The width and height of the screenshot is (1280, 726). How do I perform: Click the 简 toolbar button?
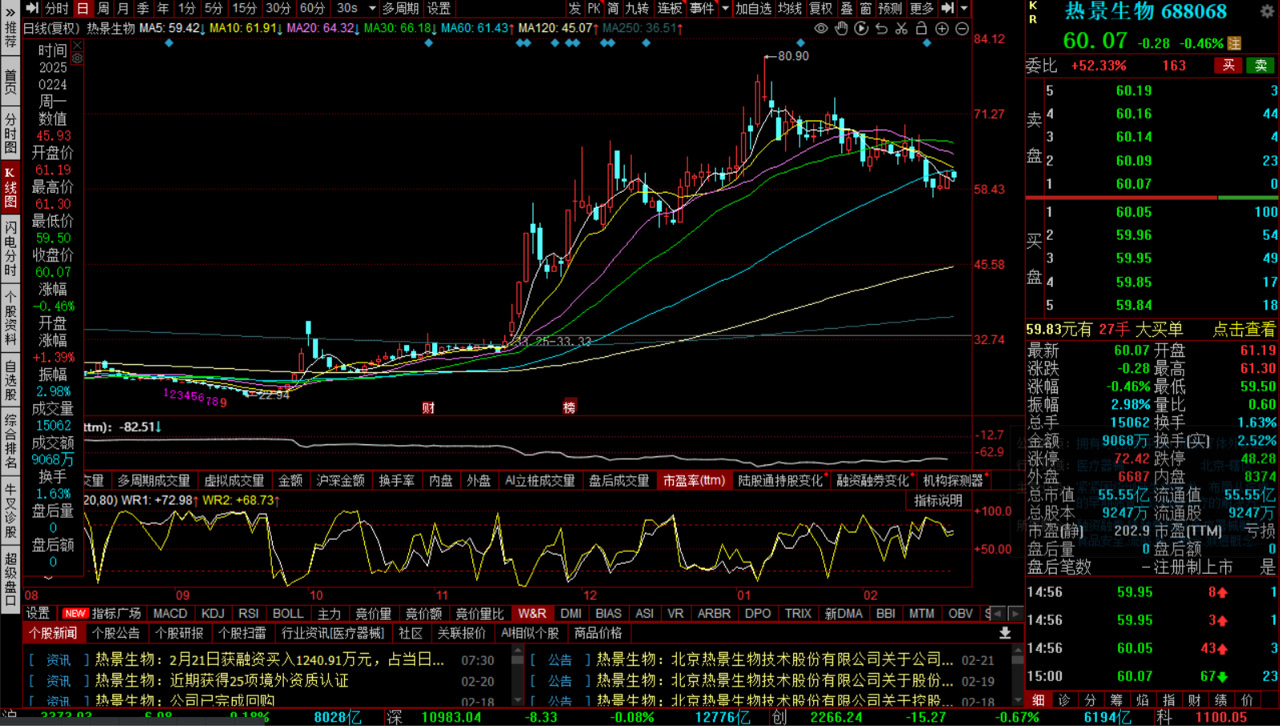pos(613,8)
